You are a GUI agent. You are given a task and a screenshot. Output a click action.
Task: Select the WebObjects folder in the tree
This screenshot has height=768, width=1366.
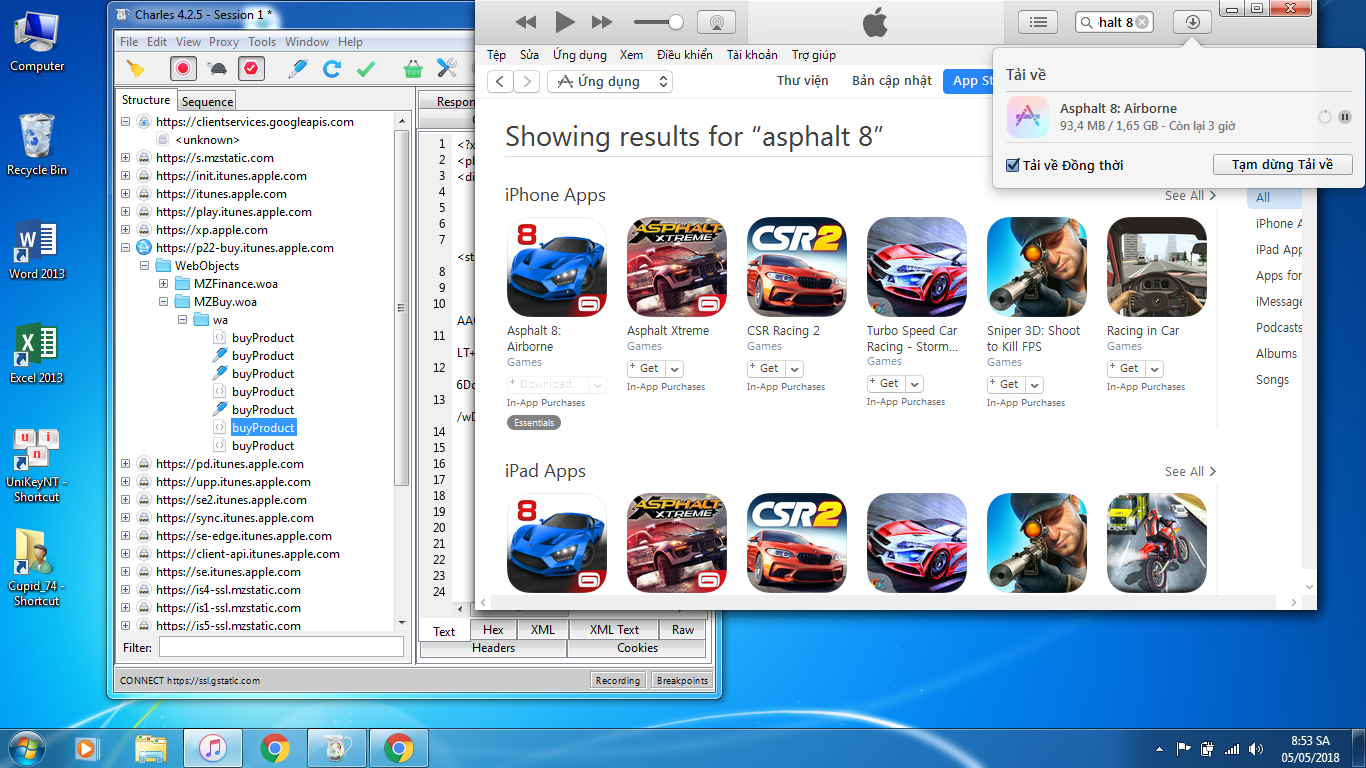pyautogui.click(x=206, y=266)
